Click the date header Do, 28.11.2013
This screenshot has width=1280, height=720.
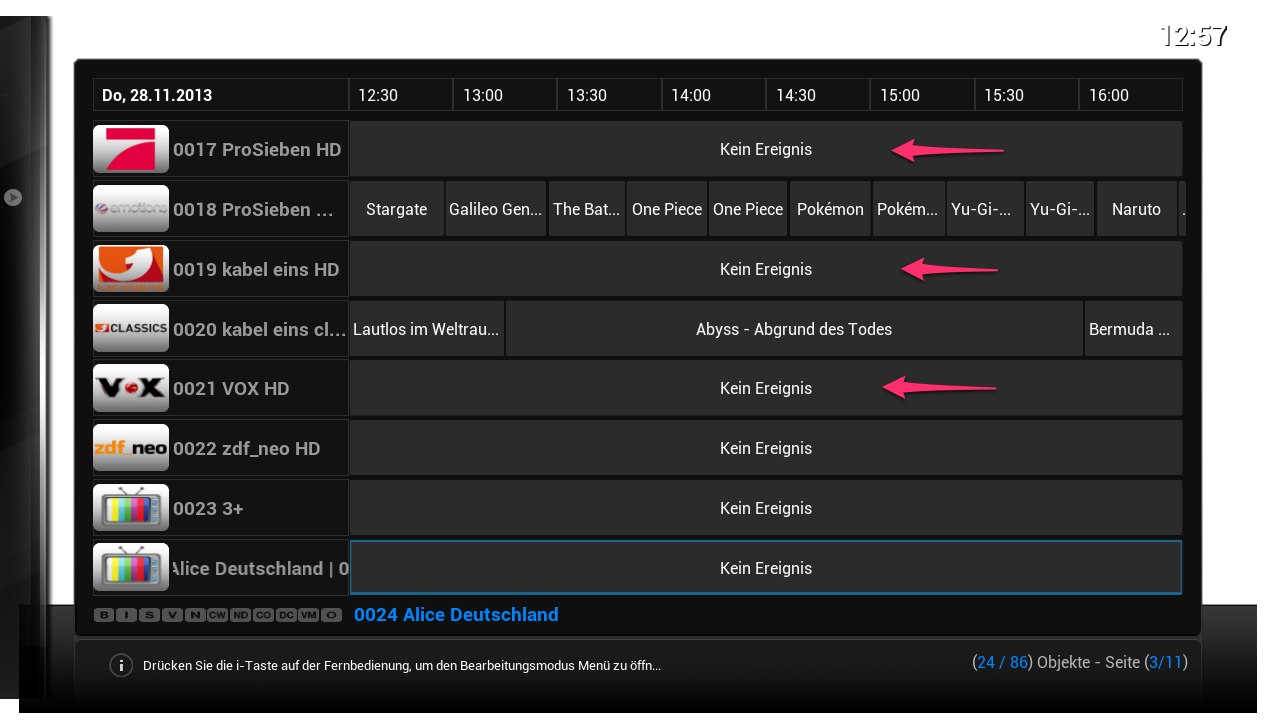click(x=220, y=95)
